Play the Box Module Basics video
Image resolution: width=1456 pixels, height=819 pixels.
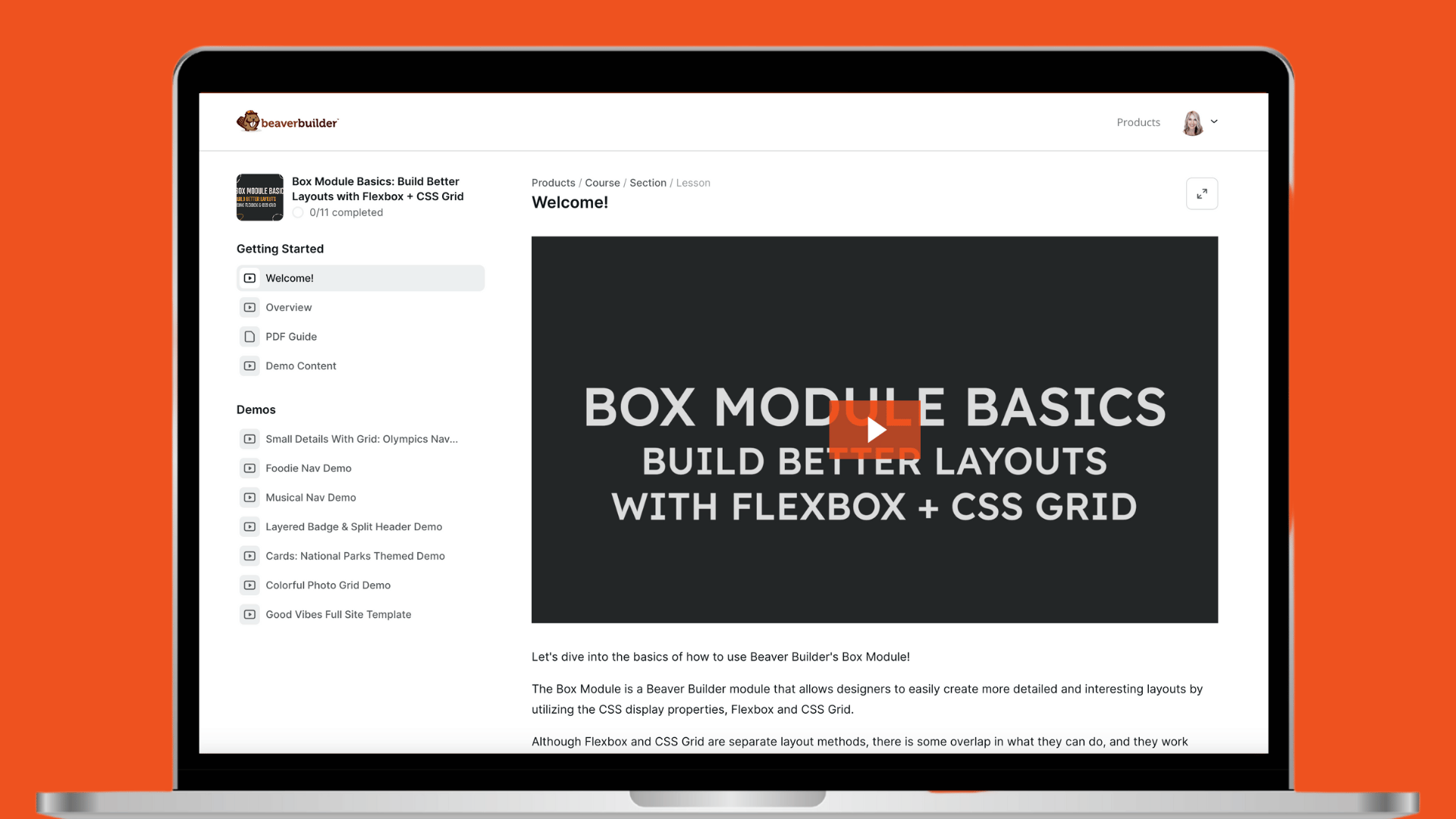coord(874,430)
